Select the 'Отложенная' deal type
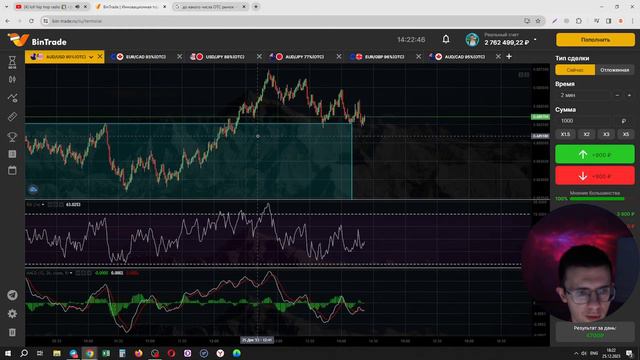640x360 pixels. (614, 70)
